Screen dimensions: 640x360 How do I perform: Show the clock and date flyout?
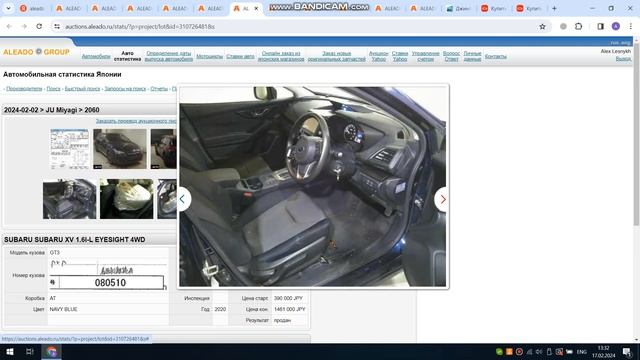603,352
